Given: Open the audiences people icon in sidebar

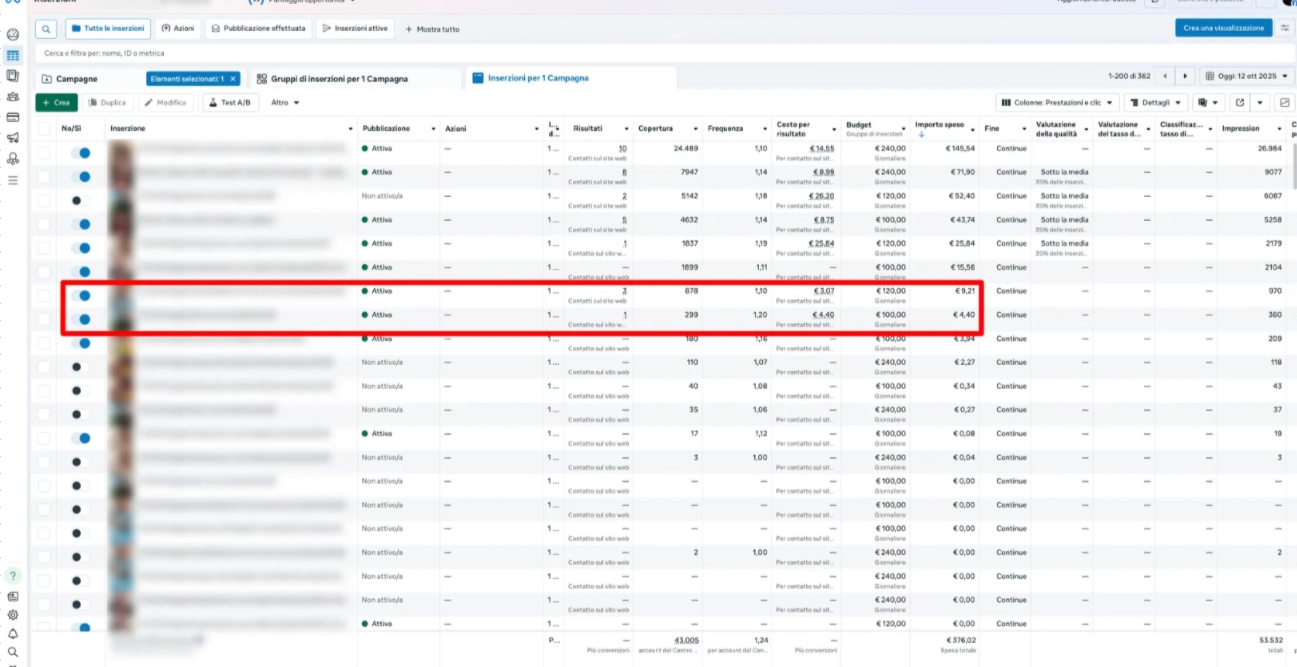Looking at the screenshot, I should pyautogui.click(x=12, y=96).
